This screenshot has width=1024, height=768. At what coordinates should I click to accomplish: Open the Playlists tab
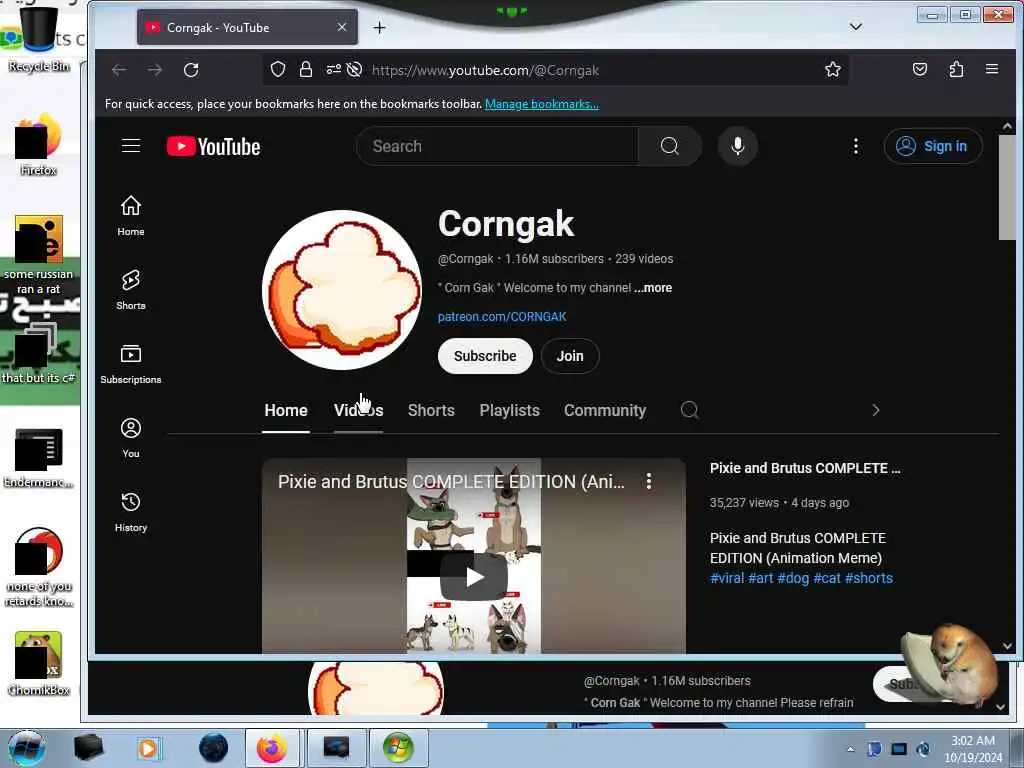click(509, 410)
